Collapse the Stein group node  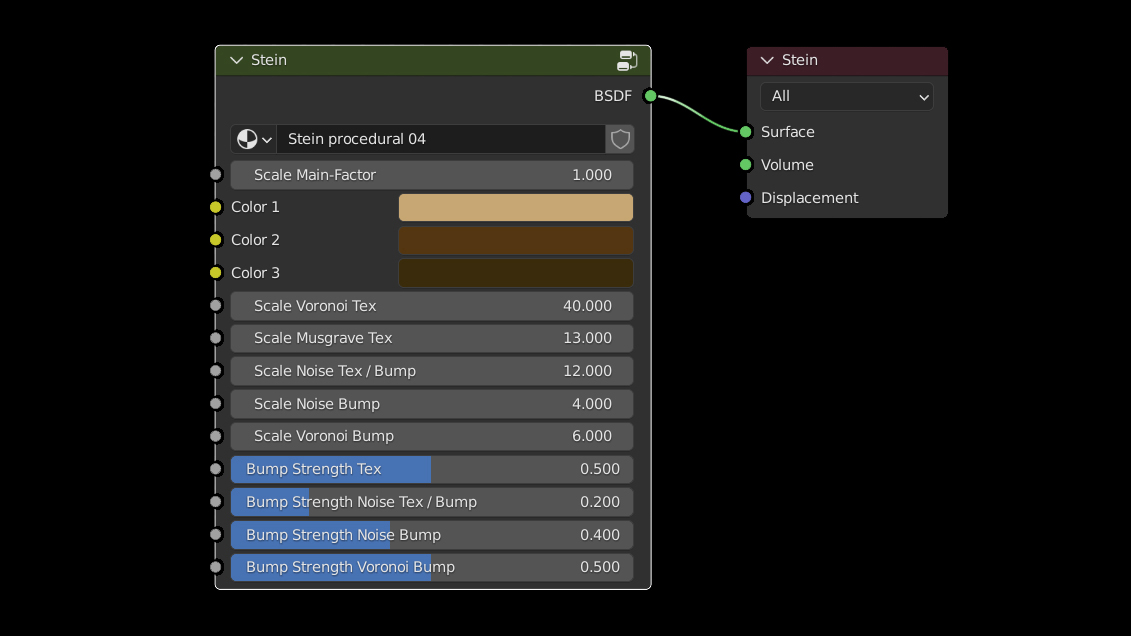click(237, 60)
